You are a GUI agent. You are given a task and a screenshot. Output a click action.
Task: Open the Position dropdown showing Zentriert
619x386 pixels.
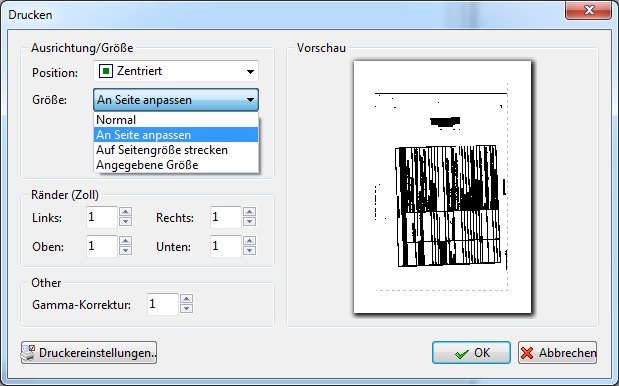[x=176, y=71]
